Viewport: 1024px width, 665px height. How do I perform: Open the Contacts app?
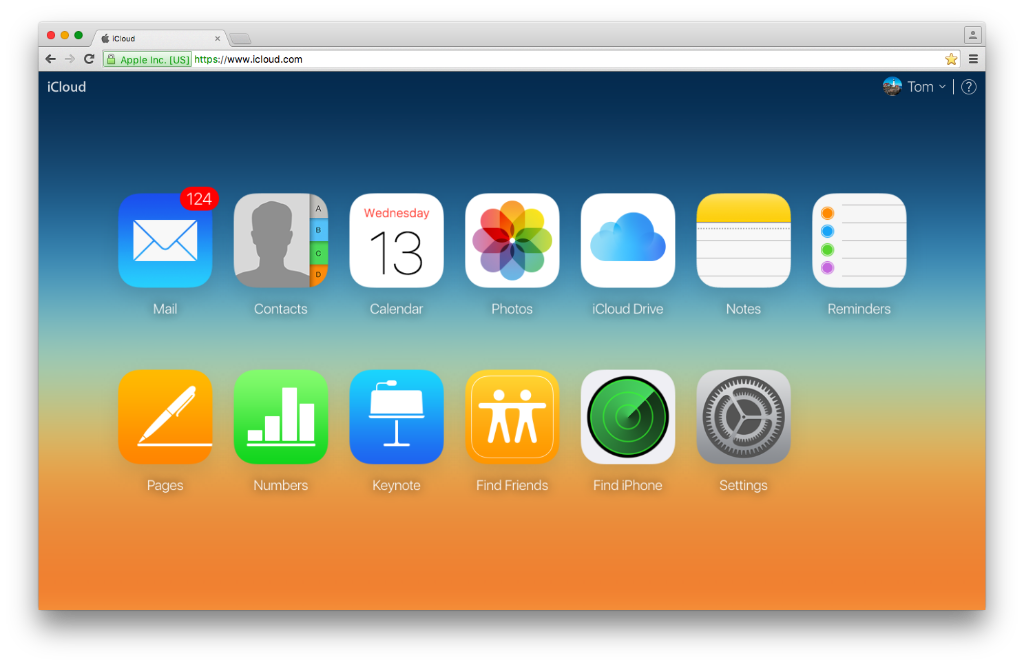pos(281,240)
